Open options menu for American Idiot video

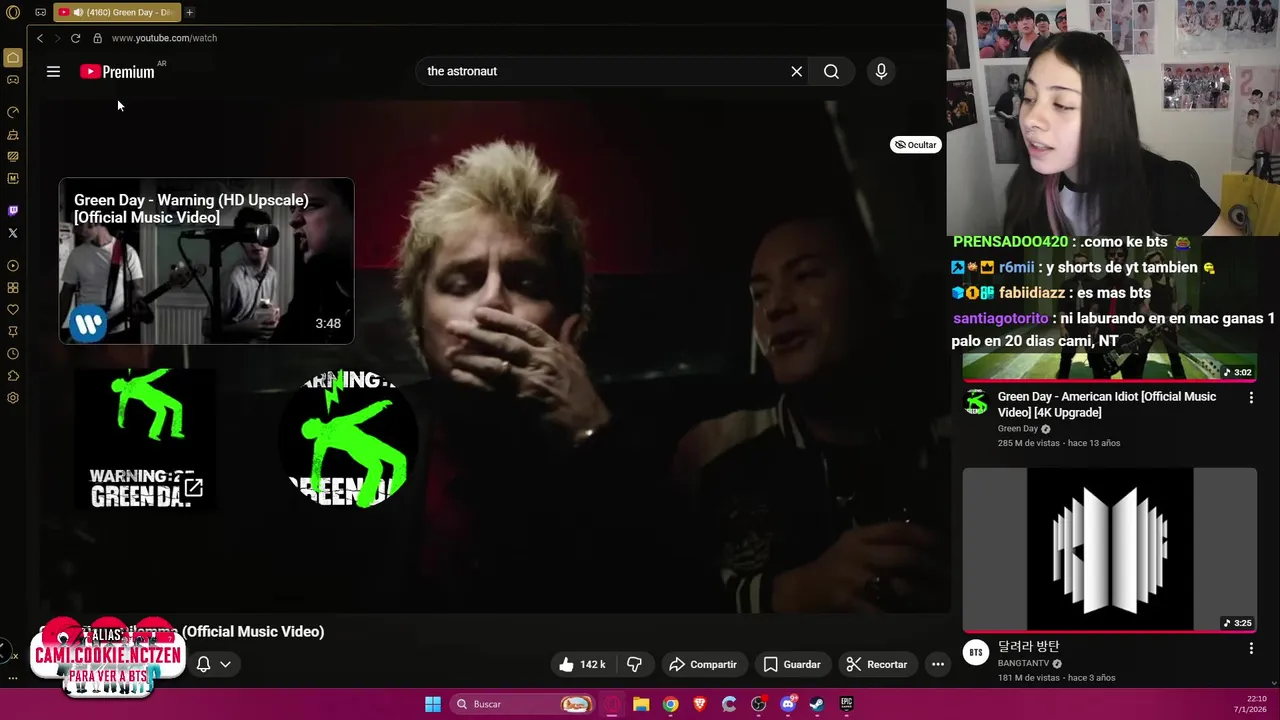pyautogui.click(x=1251, y=397)
